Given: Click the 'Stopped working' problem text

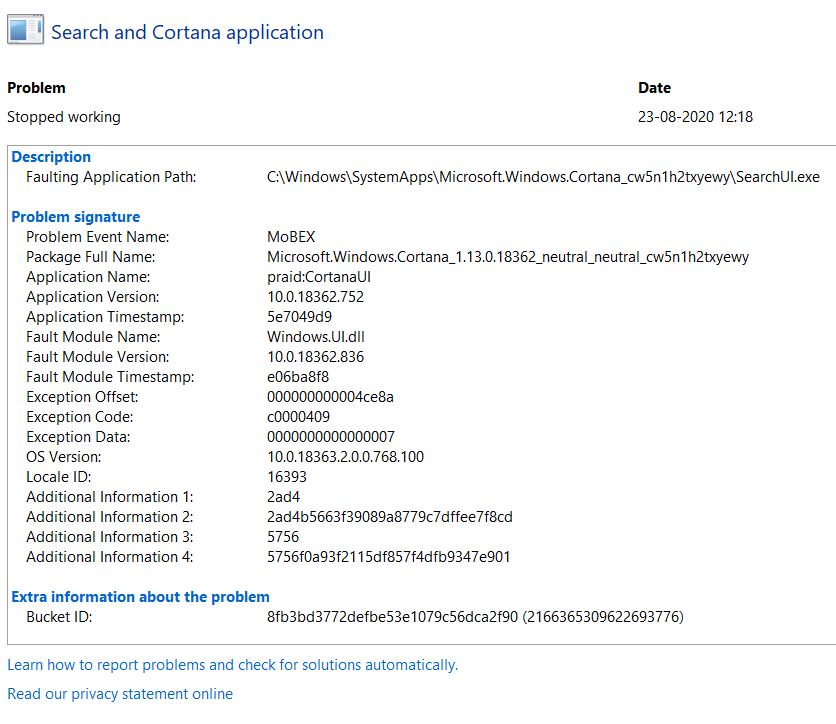Looking at the screenshot, I should pyautogui.click(x=64, y=117).
